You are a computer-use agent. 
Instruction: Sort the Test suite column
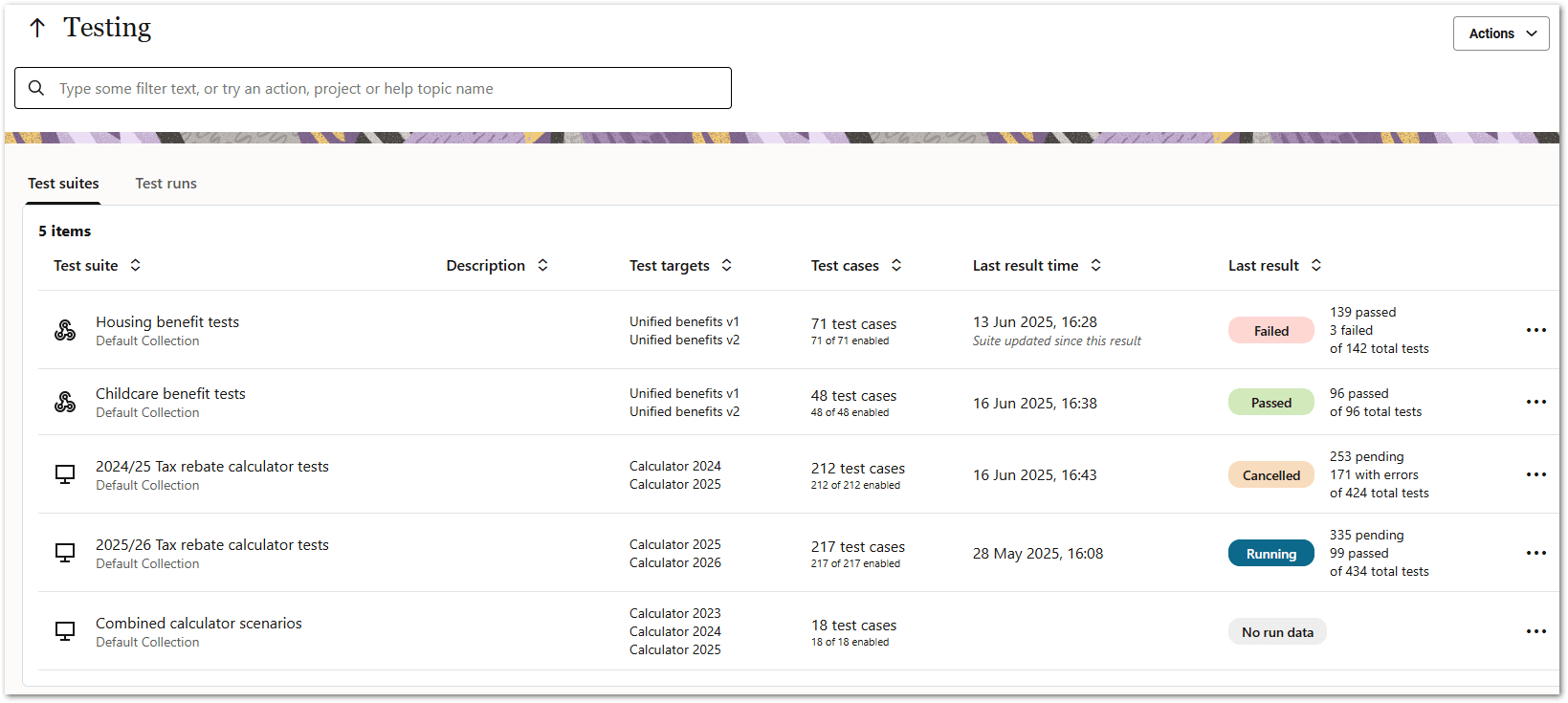[x=135, y=265]
